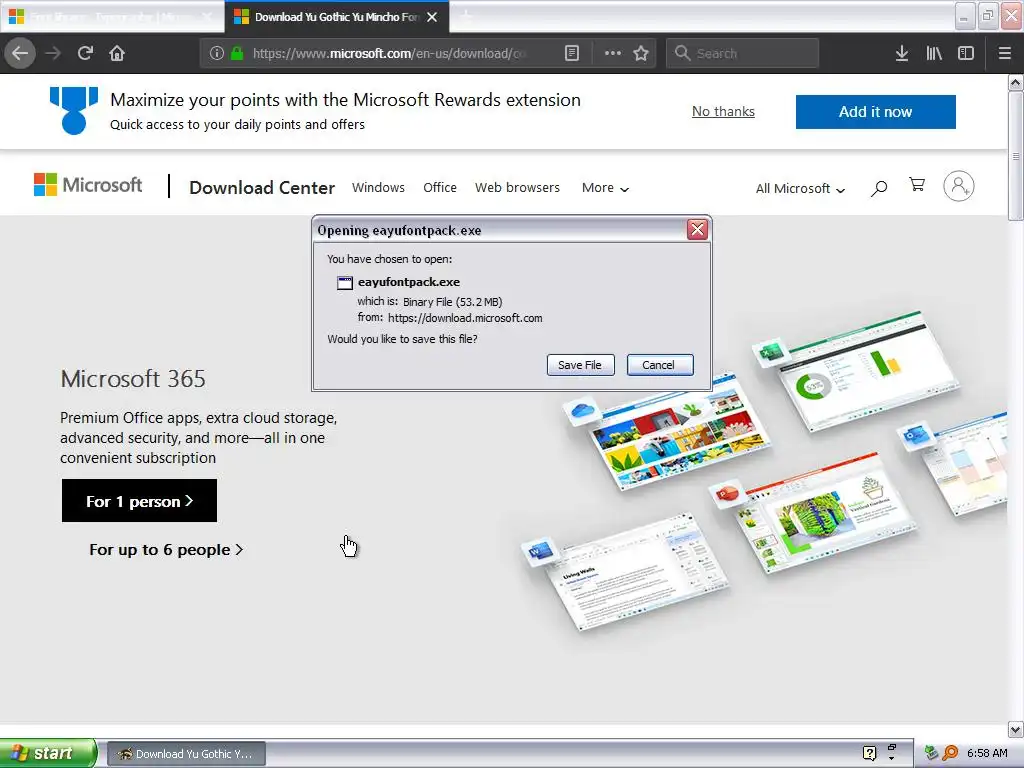Toggle the browser sidebar icon
This screenshot has width=1024, height=768.
(966, 53)
